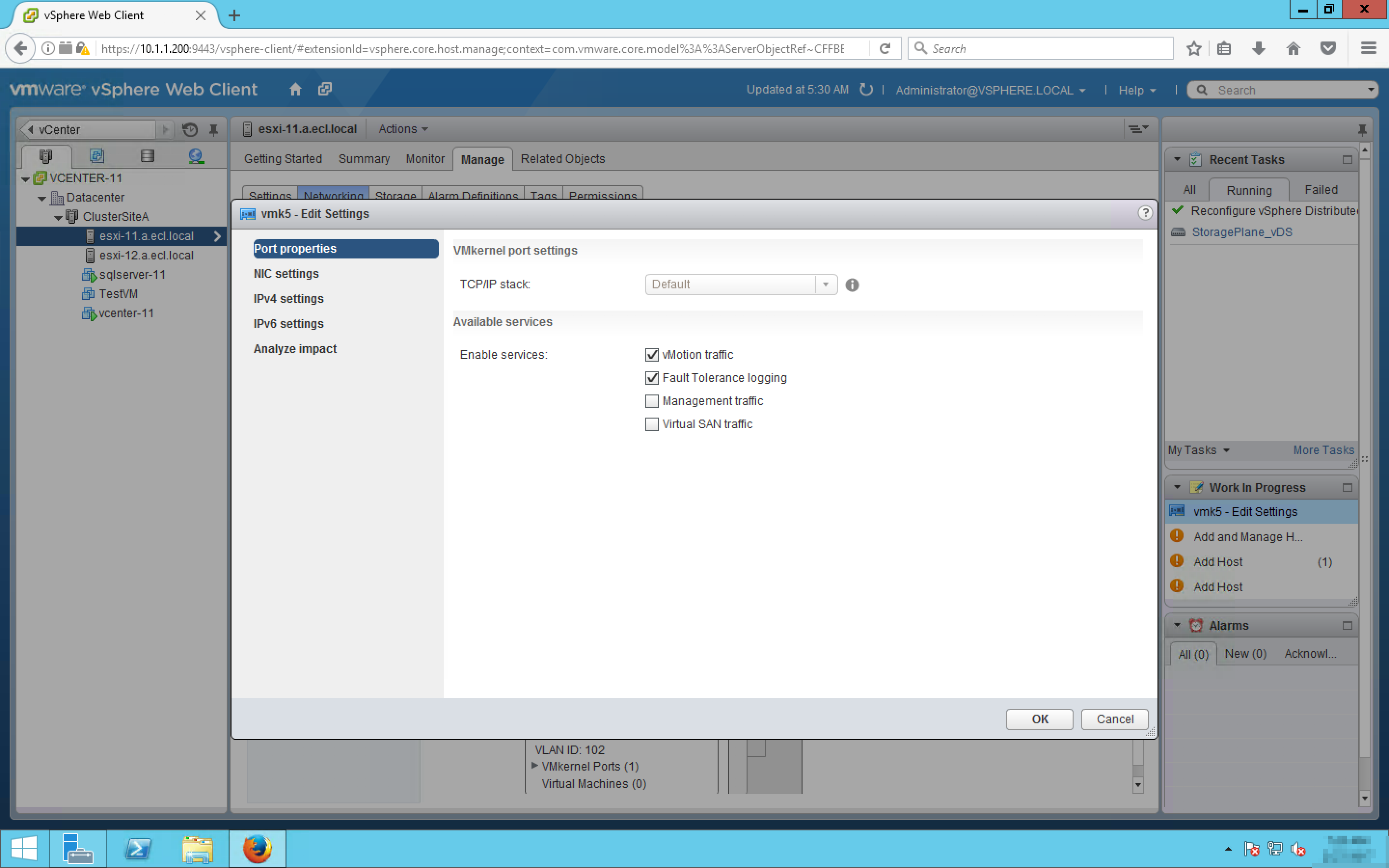Click the navigator history icon next to vCenter
The width and height of the screenshot is (1389, 868).
click(x=190, y=130)
